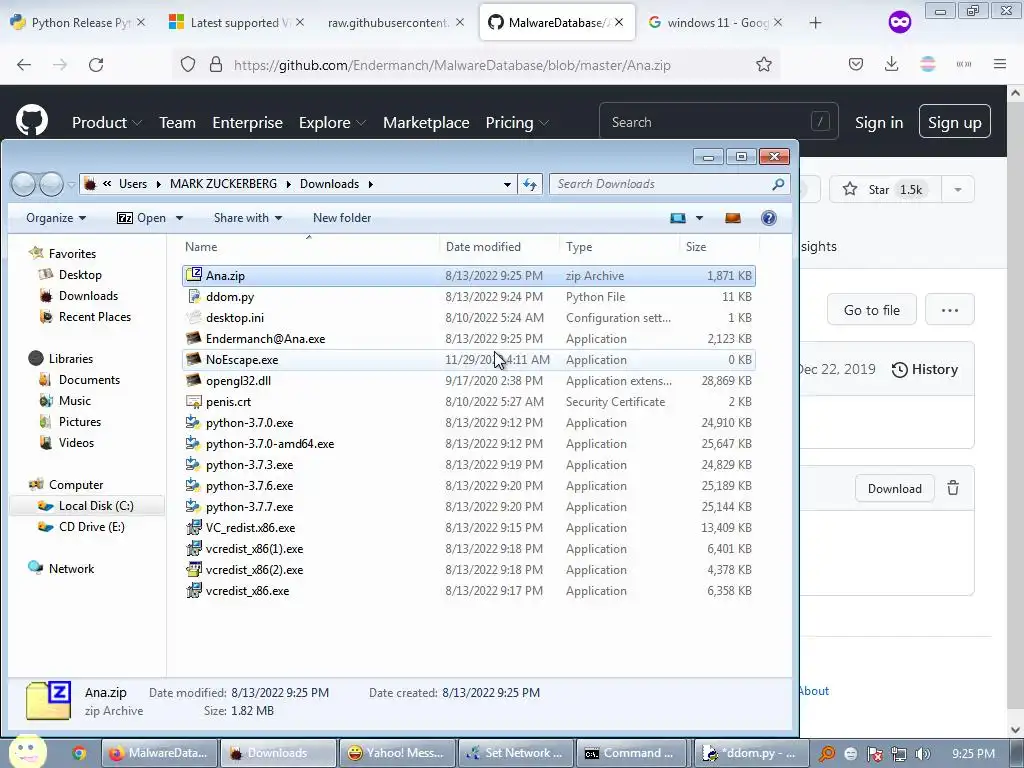Image resolution: width=1024 pixels, height=768 pixels.
Task: Open the Firefox downloads arrow icon
Action: point(891,64)
